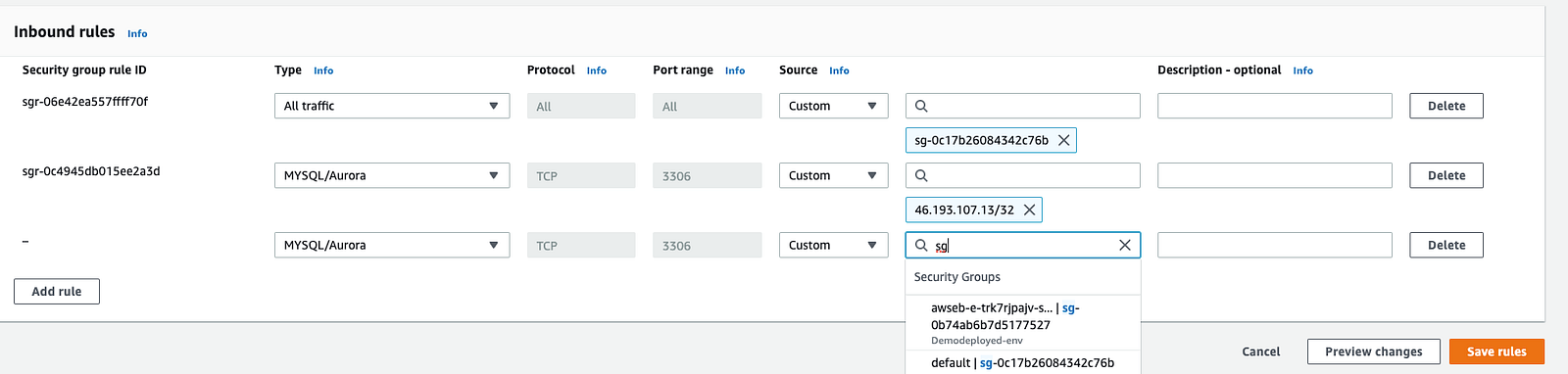Delete the sgr-06e42ea557ffff70f rule
The width and height of the screenshot is (1568, 374).
tap(1446, 106)
